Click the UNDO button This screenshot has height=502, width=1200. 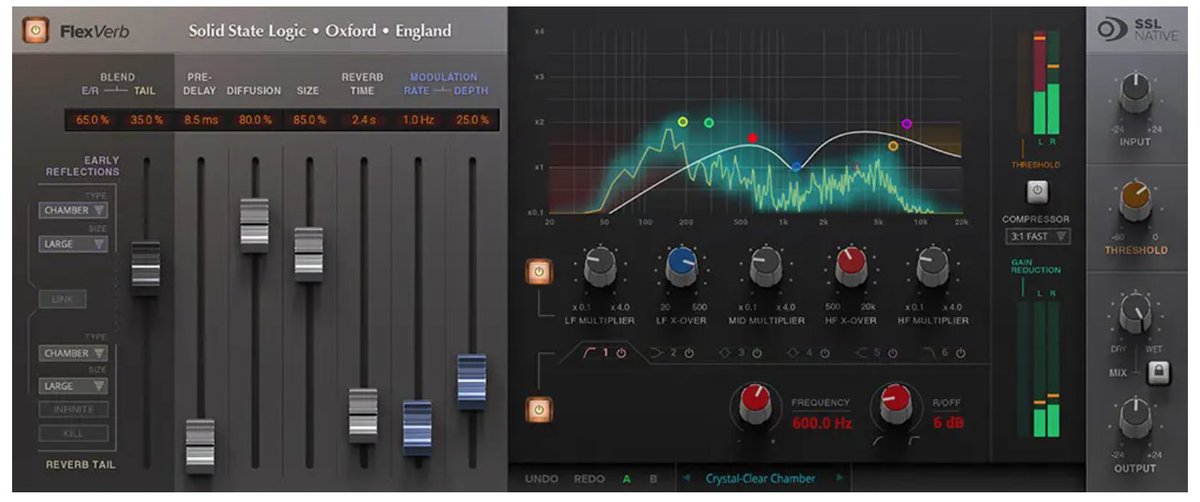pyautogui.click(x=542, y=479)
